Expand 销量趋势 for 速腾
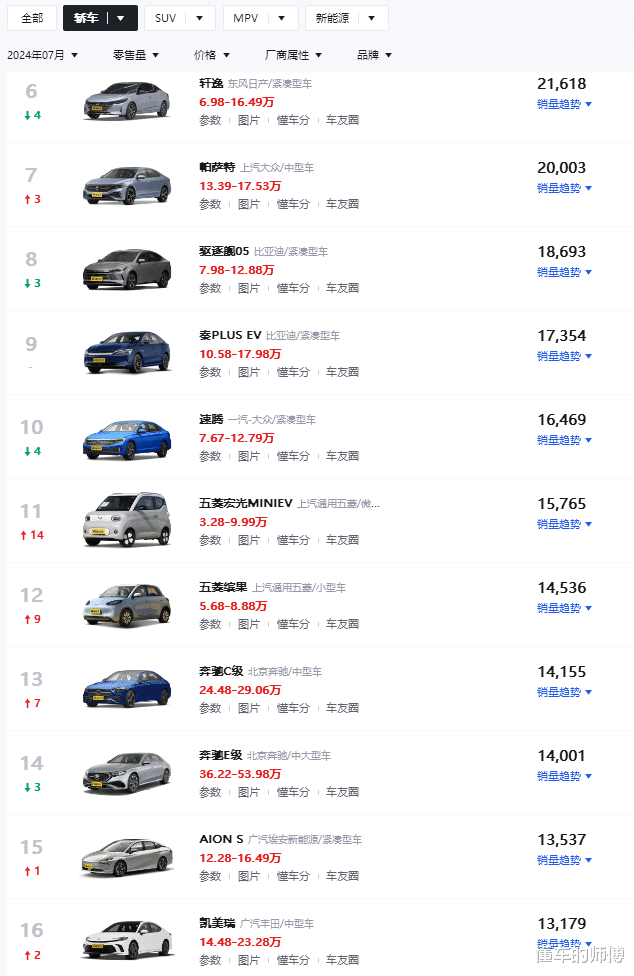 pos(564,440)
